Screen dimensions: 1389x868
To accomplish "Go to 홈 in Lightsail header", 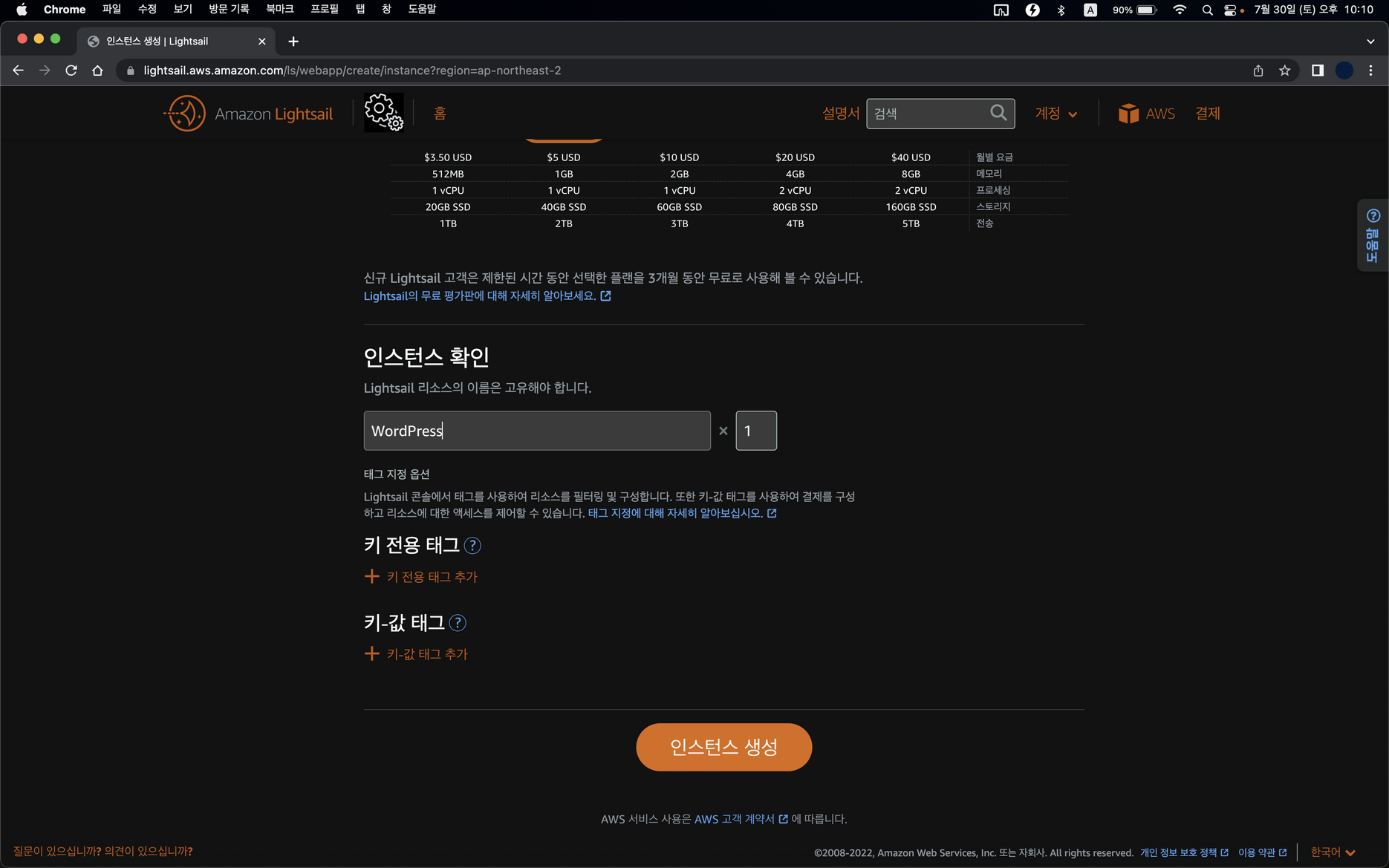I will point(440,114).
